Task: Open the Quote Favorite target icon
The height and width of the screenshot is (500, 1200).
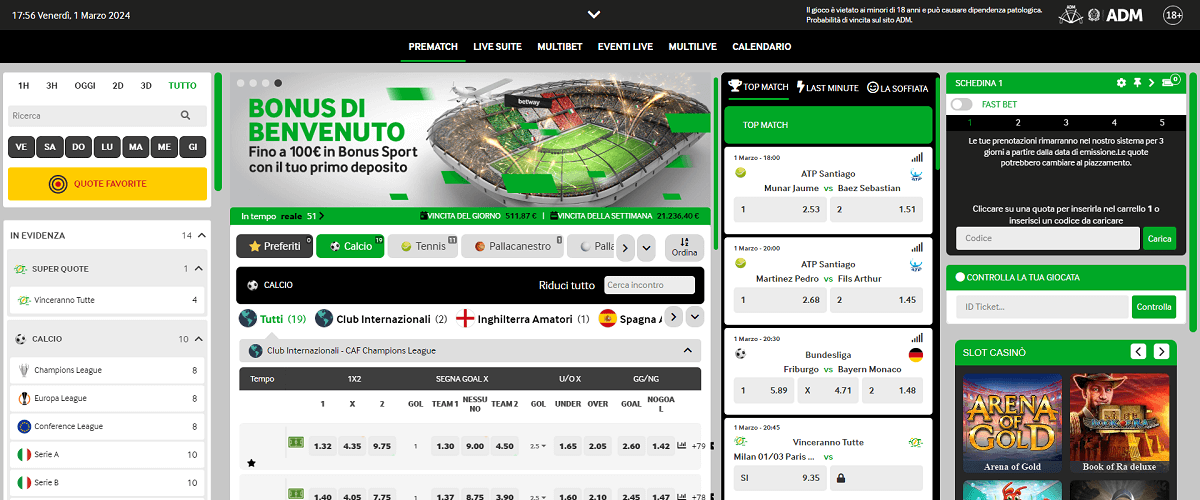Action: click(58, 184)
